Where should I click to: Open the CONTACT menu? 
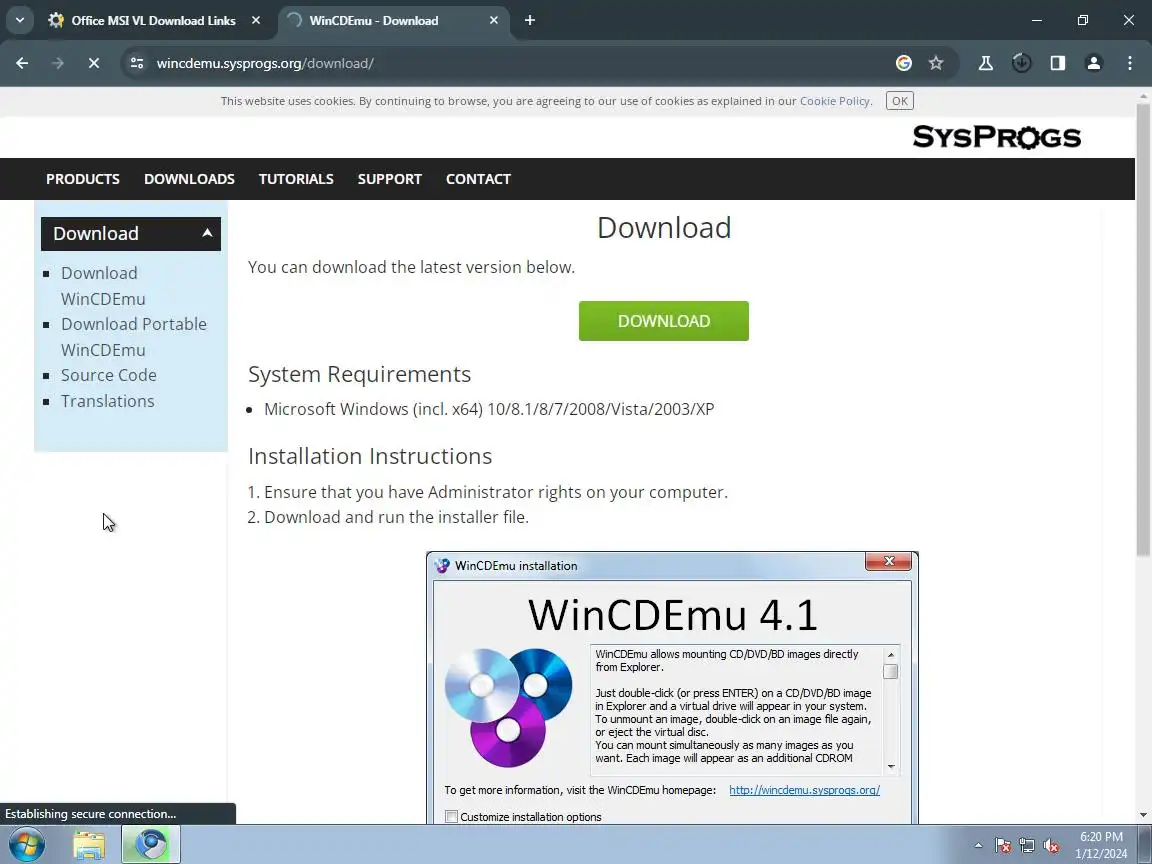pos(478,179)
